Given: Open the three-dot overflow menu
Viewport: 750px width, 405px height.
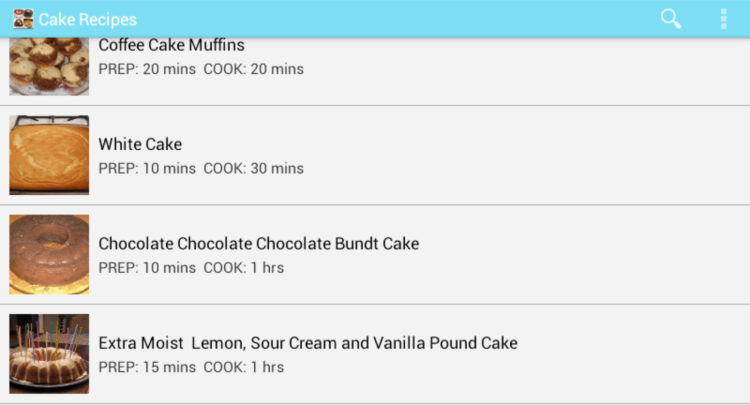Looking at the screenshot, I should pos(723,19).
